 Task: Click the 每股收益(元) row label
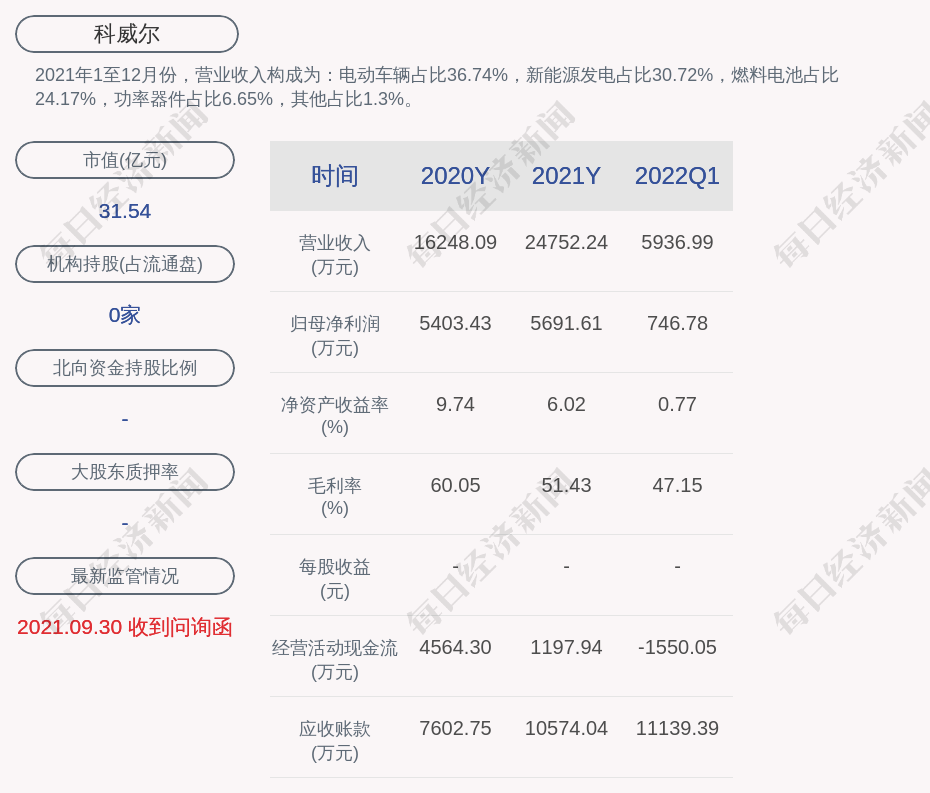pyautogui.click(x=335, y=579)
